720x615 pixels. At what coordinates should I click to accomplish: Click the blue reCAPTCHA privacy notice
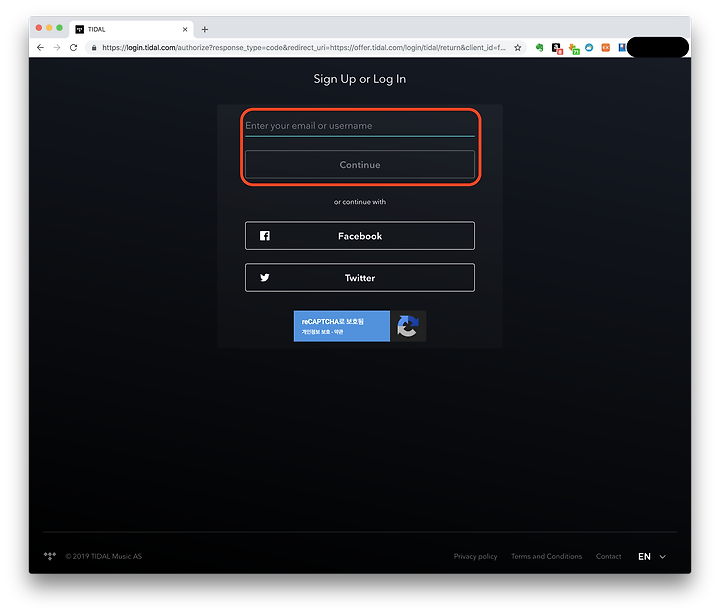pyautogui.click(x=342, y=326)
